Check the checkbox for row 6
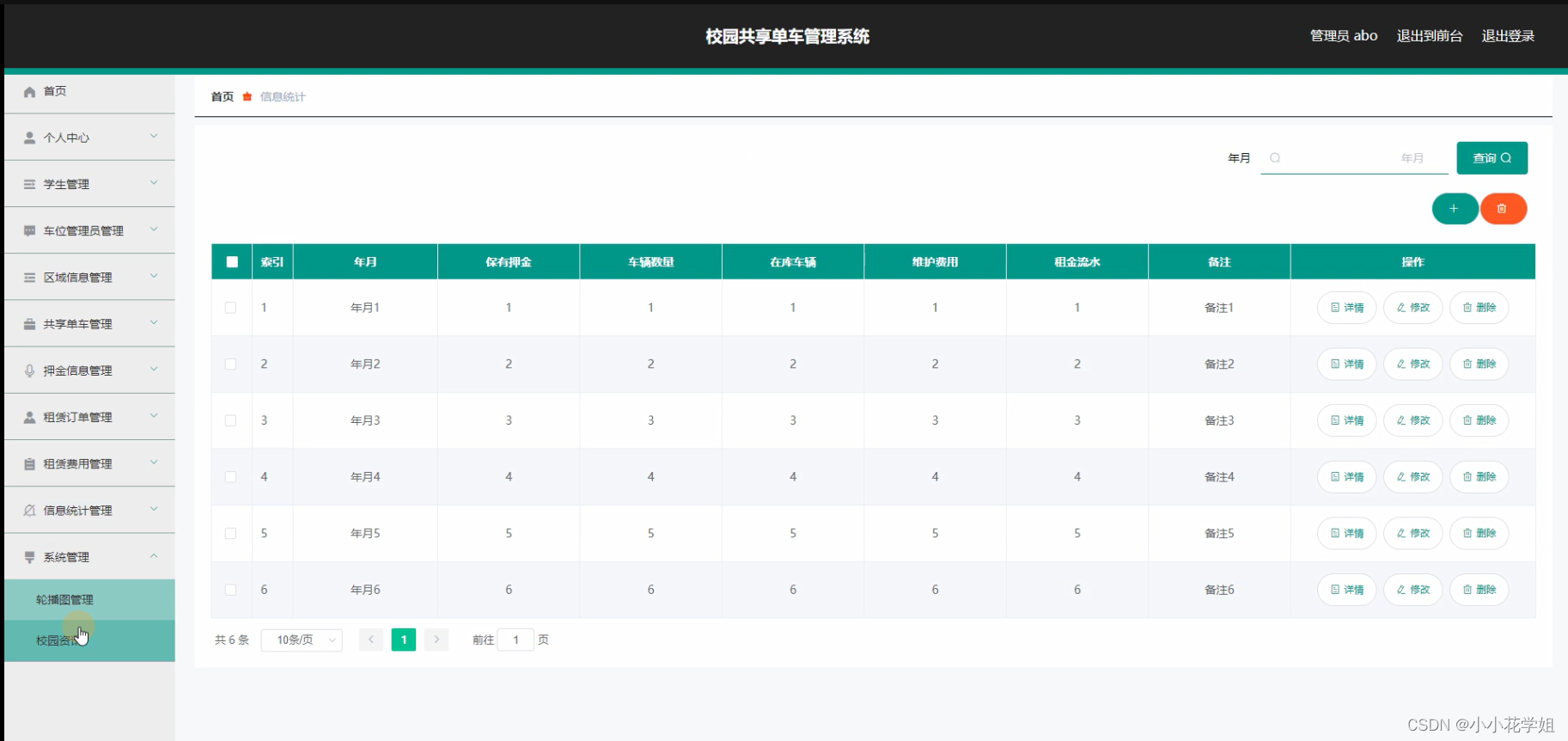1568x741 pixels. [x=231, y=590]
